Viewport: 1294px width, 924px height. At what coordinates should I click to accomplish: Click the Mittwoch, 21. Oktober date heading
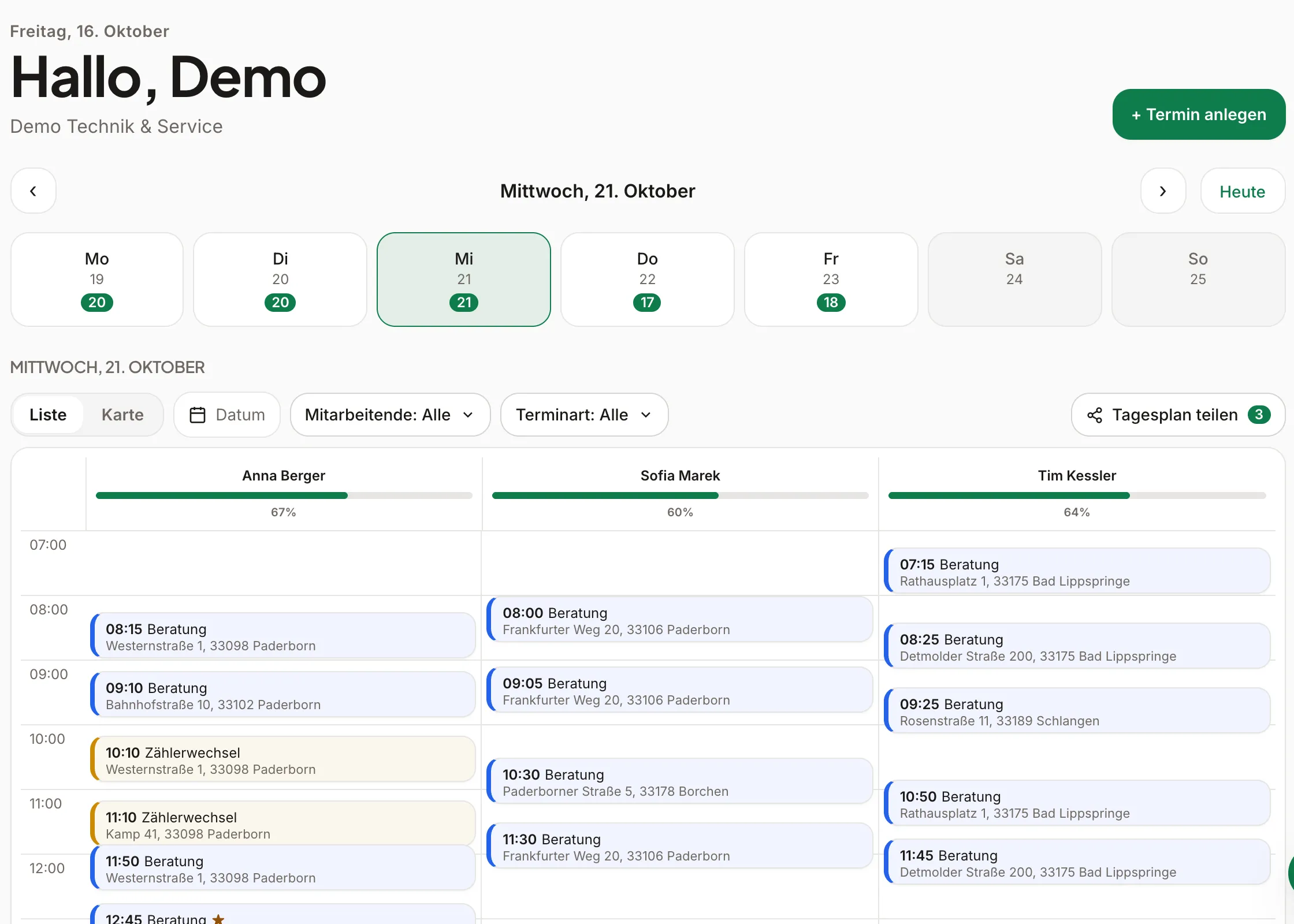tap(598, 191)
